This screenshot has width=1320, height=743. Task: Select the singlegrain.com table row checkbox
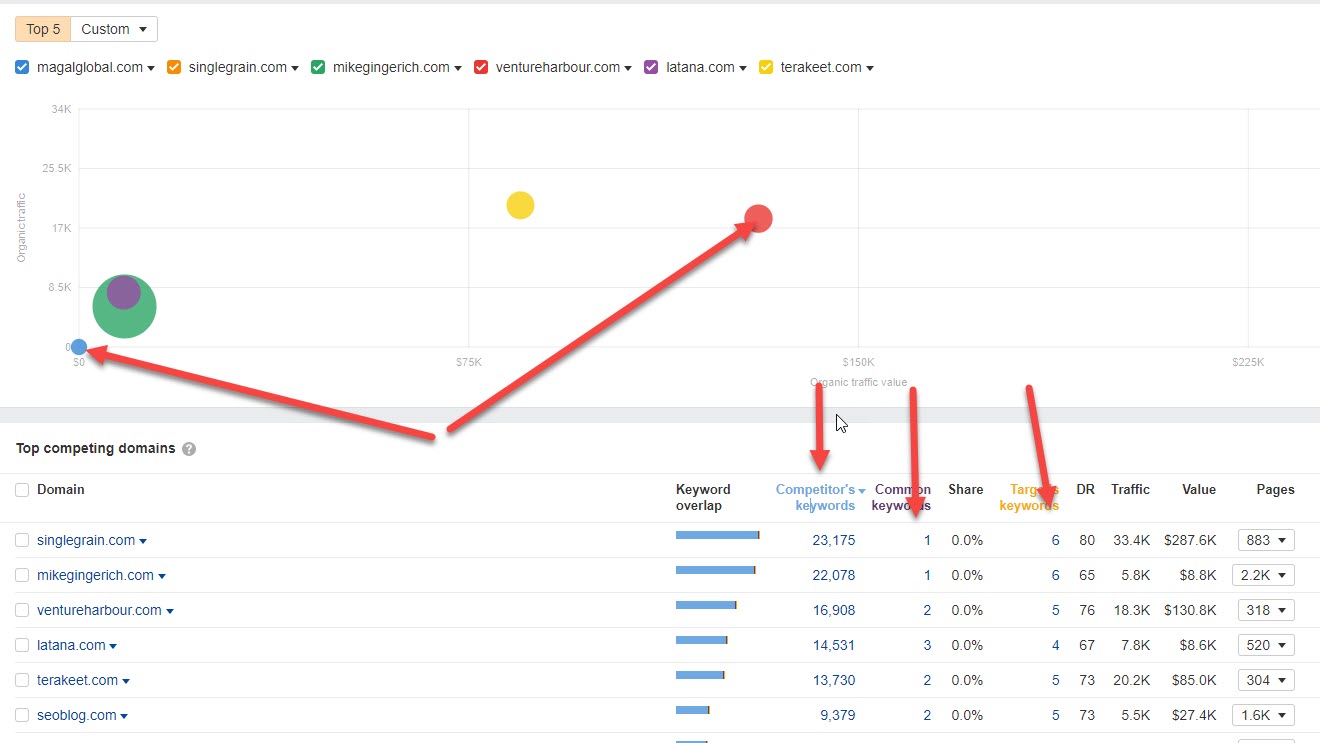pyautogui.click(x=22, y=540)
